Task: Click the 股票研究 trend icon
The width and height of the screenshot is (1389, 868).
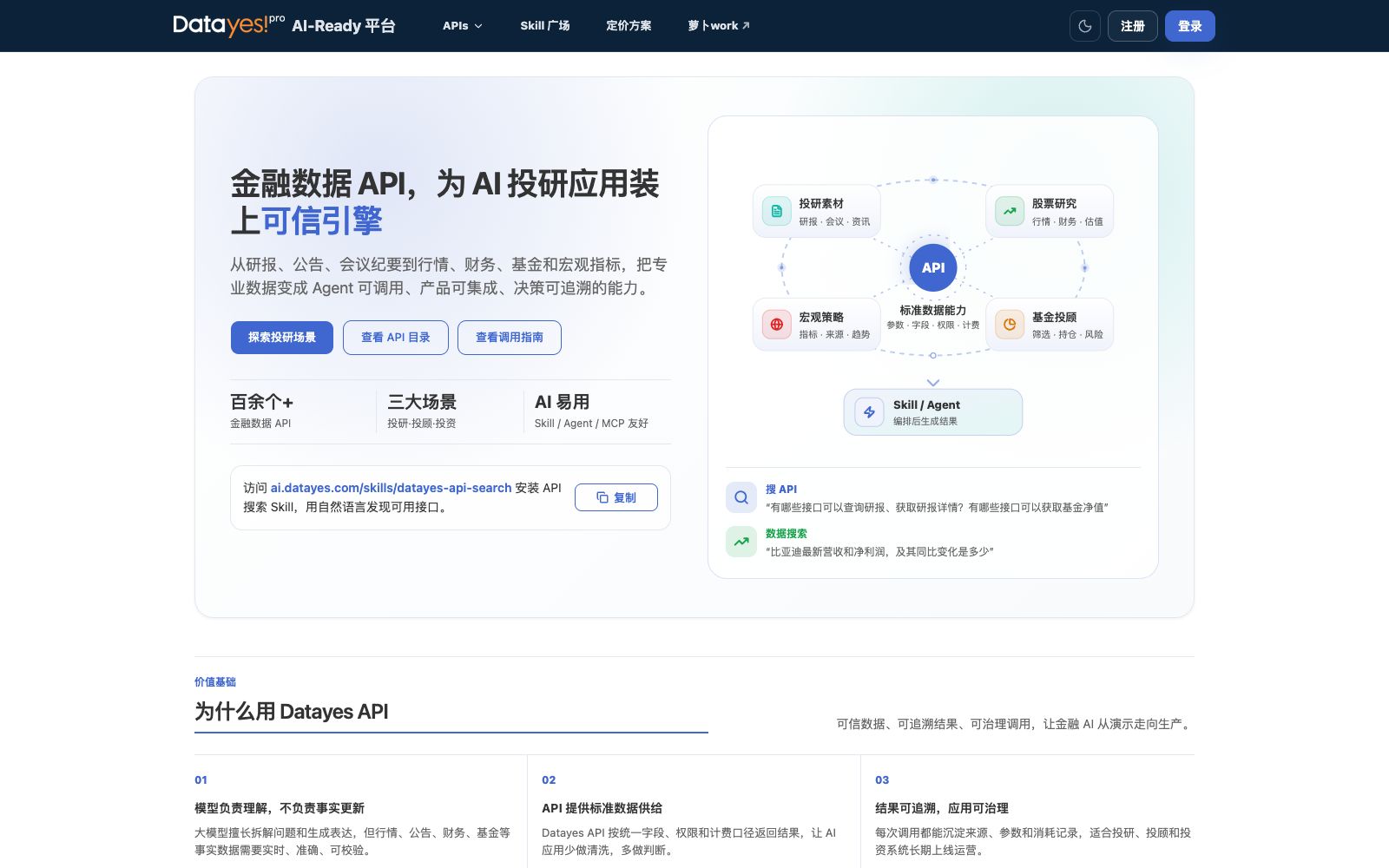Action: (1010, 211)
